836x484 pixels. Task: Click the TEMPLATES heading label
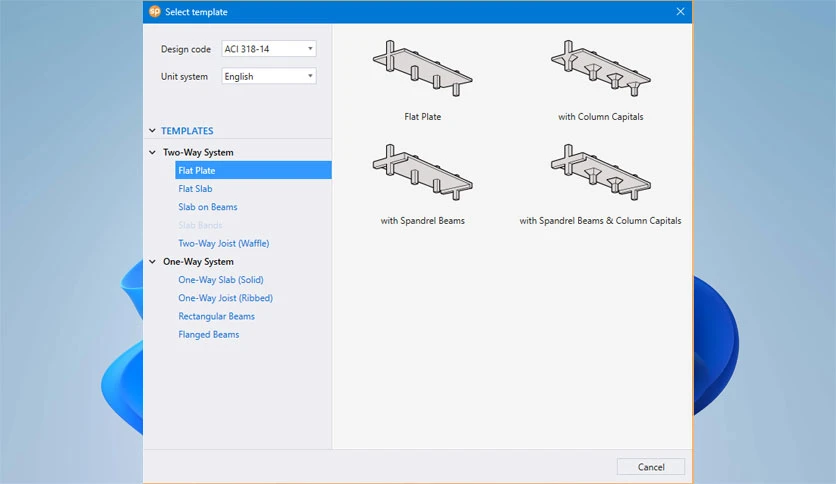(187, 131)
